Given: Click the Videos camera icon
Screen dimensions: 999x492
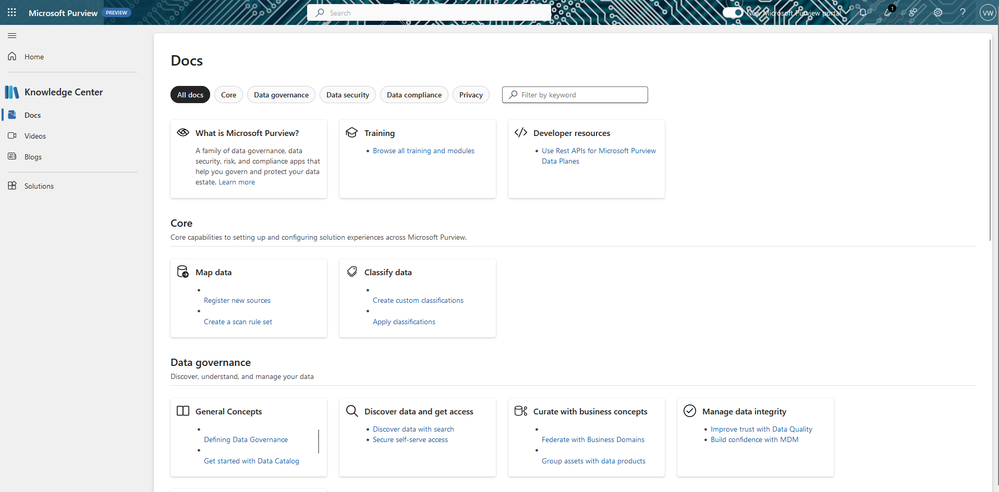Looking at the screenshot, I should tap(12, 136).
